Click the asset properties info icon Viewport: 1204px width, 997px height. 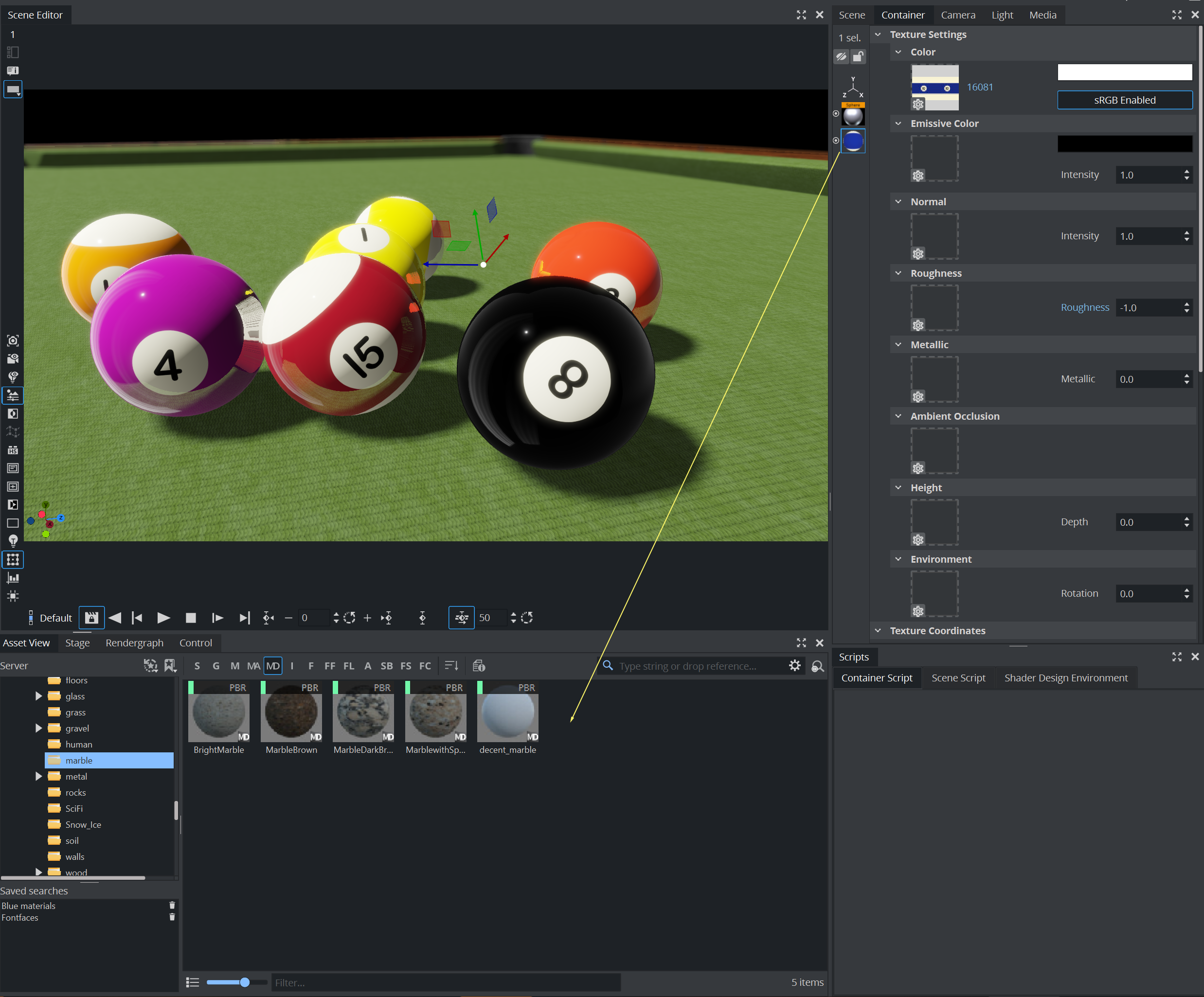coord(479,666)
